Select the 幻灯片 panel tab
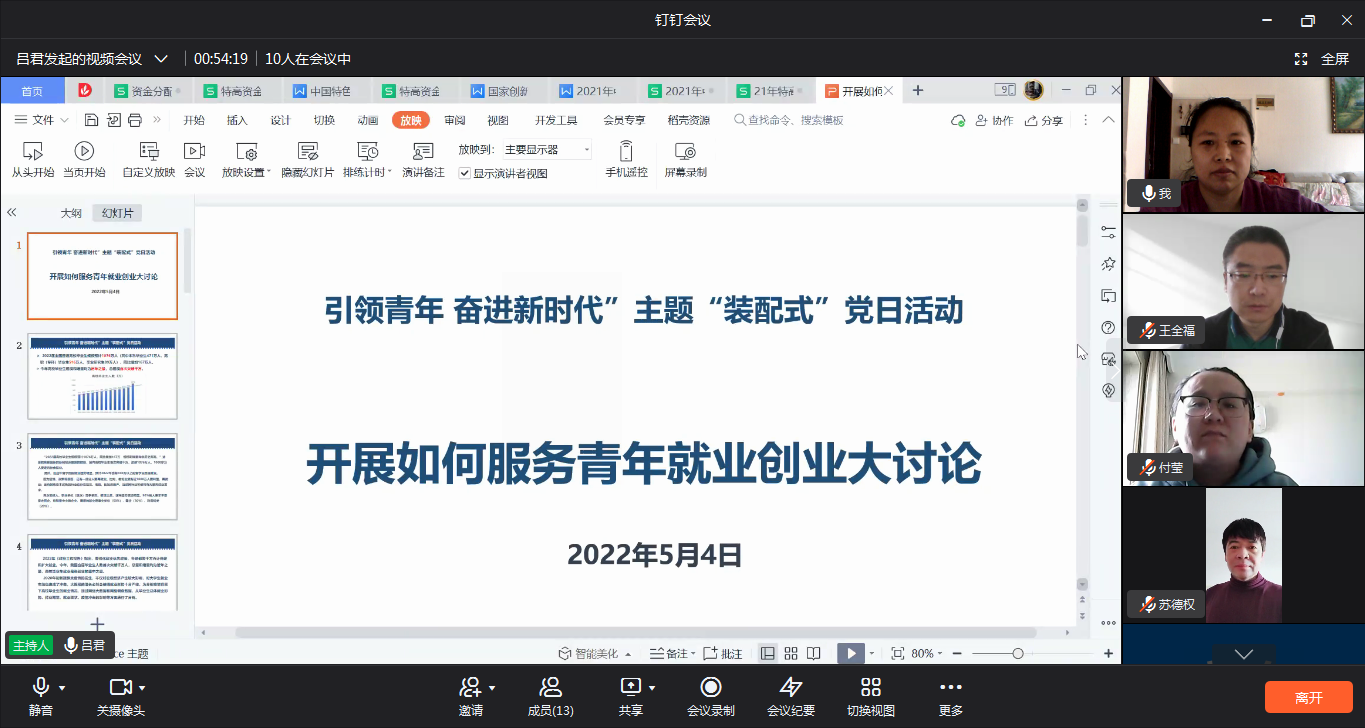 [x=116, y=213]
